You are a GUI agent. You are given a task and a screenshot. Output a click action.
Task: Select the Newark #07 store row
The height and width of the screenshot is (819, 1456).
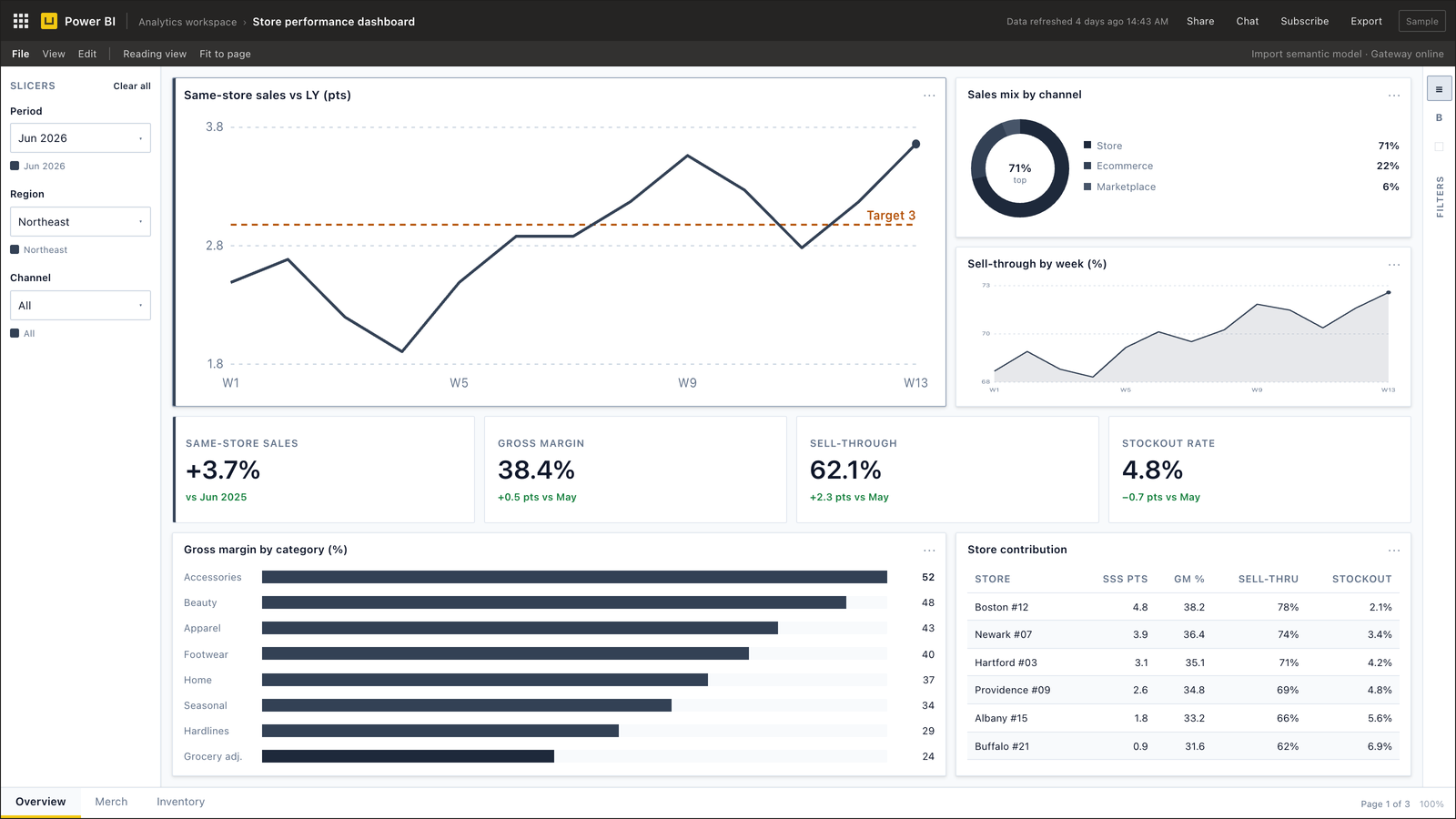(1183, 634)
